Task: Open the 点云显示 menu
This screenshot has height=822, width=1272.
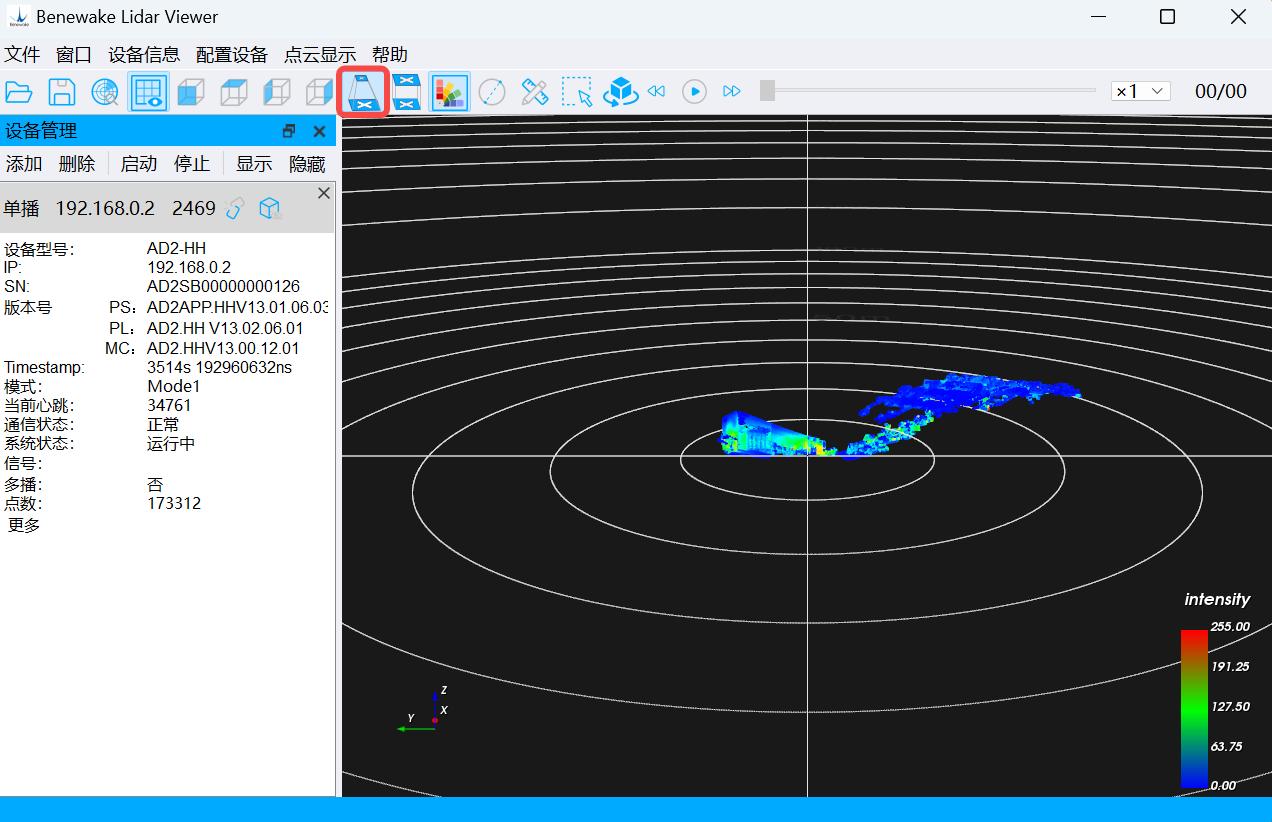Action: pos(320,55)
